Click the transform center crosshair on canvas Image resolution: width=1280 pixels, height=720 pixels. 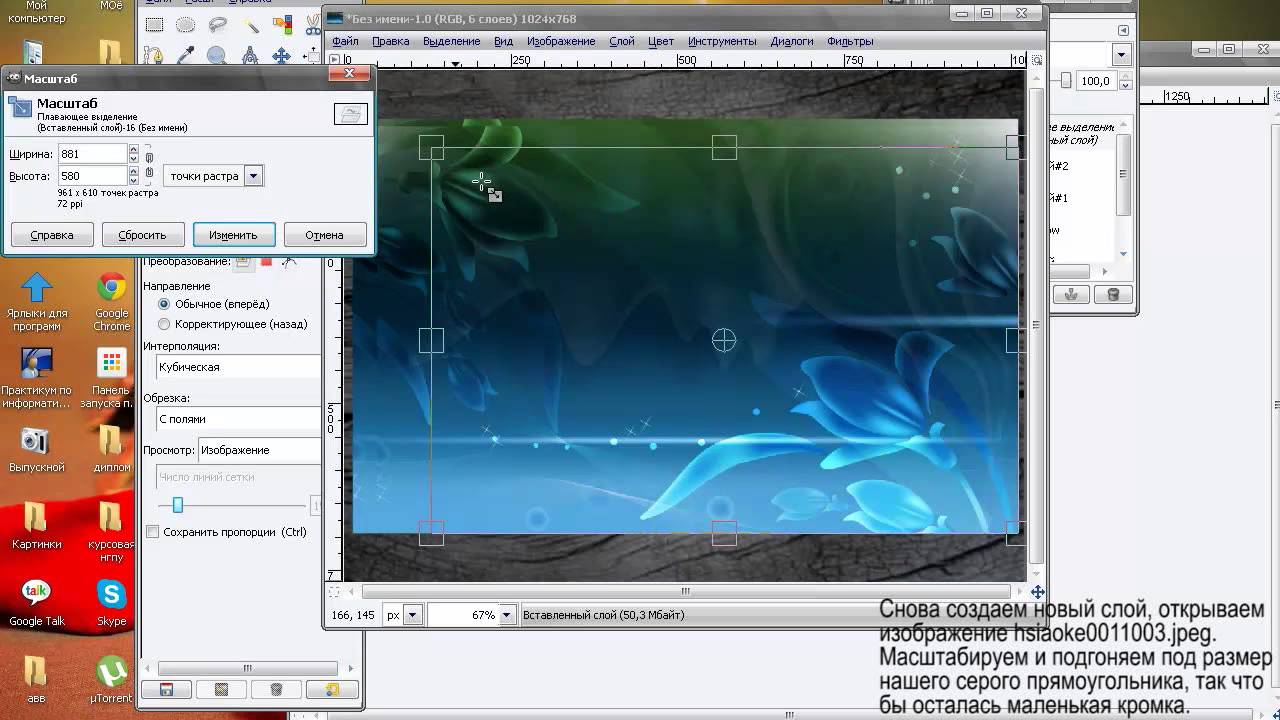[724, 341]
